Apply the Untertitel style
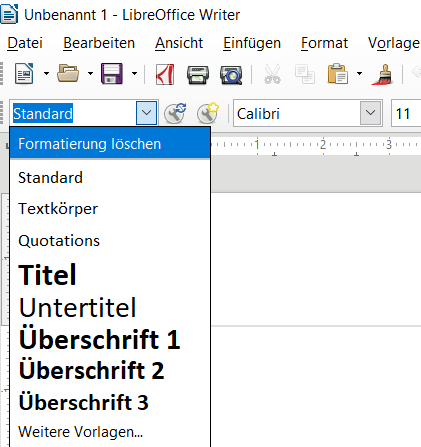 110,307
